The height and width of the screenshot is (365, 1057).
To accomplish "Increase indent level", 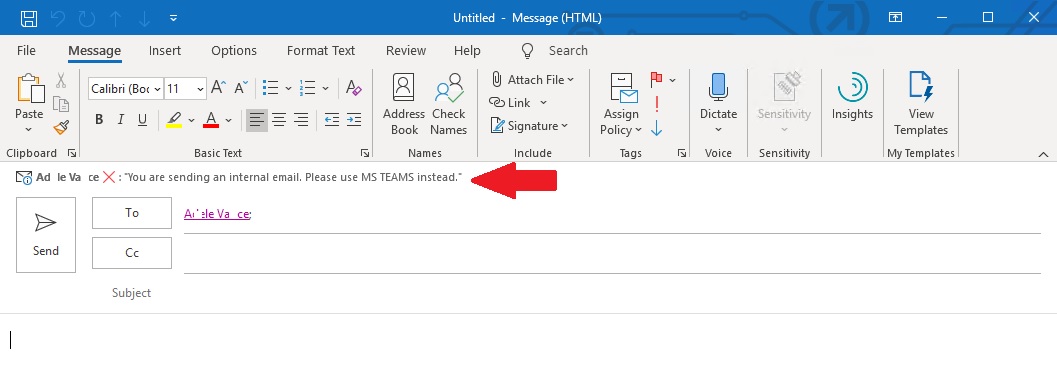I will pos(354,120).
